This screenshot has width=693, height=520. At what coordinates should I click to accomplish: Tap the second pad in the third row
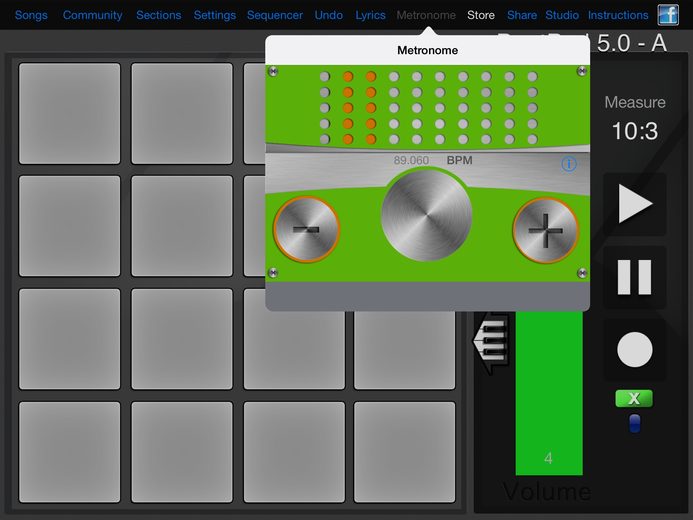182,339
